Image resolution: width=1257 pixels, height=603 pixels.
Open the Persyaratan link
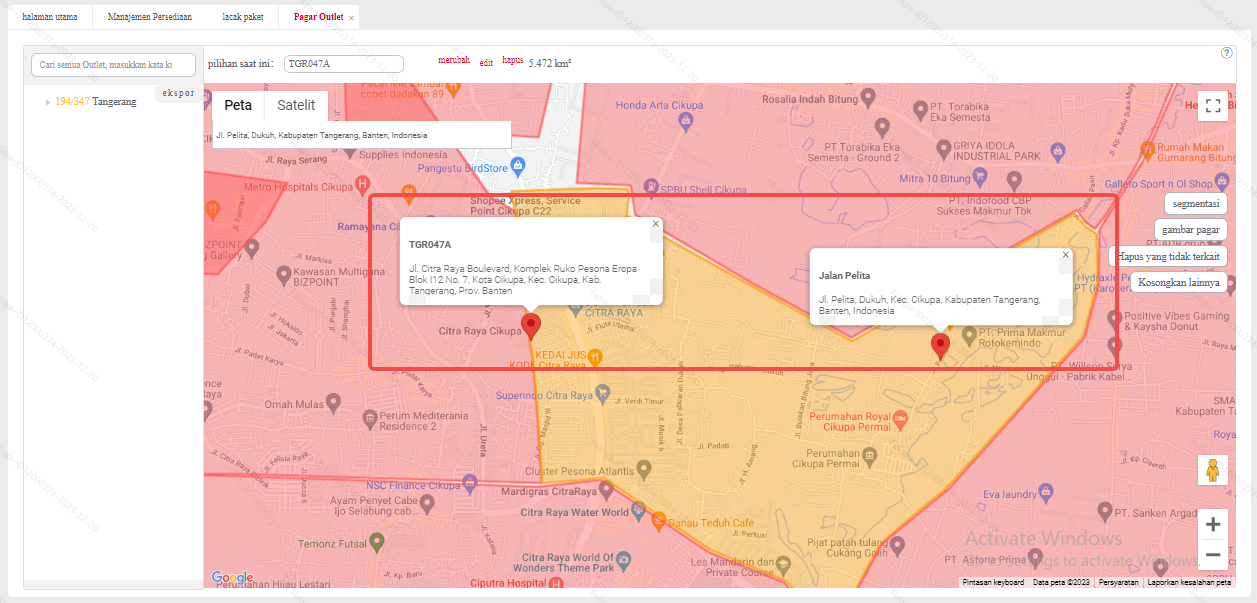pyautogui.click(x=1117, y=582)
